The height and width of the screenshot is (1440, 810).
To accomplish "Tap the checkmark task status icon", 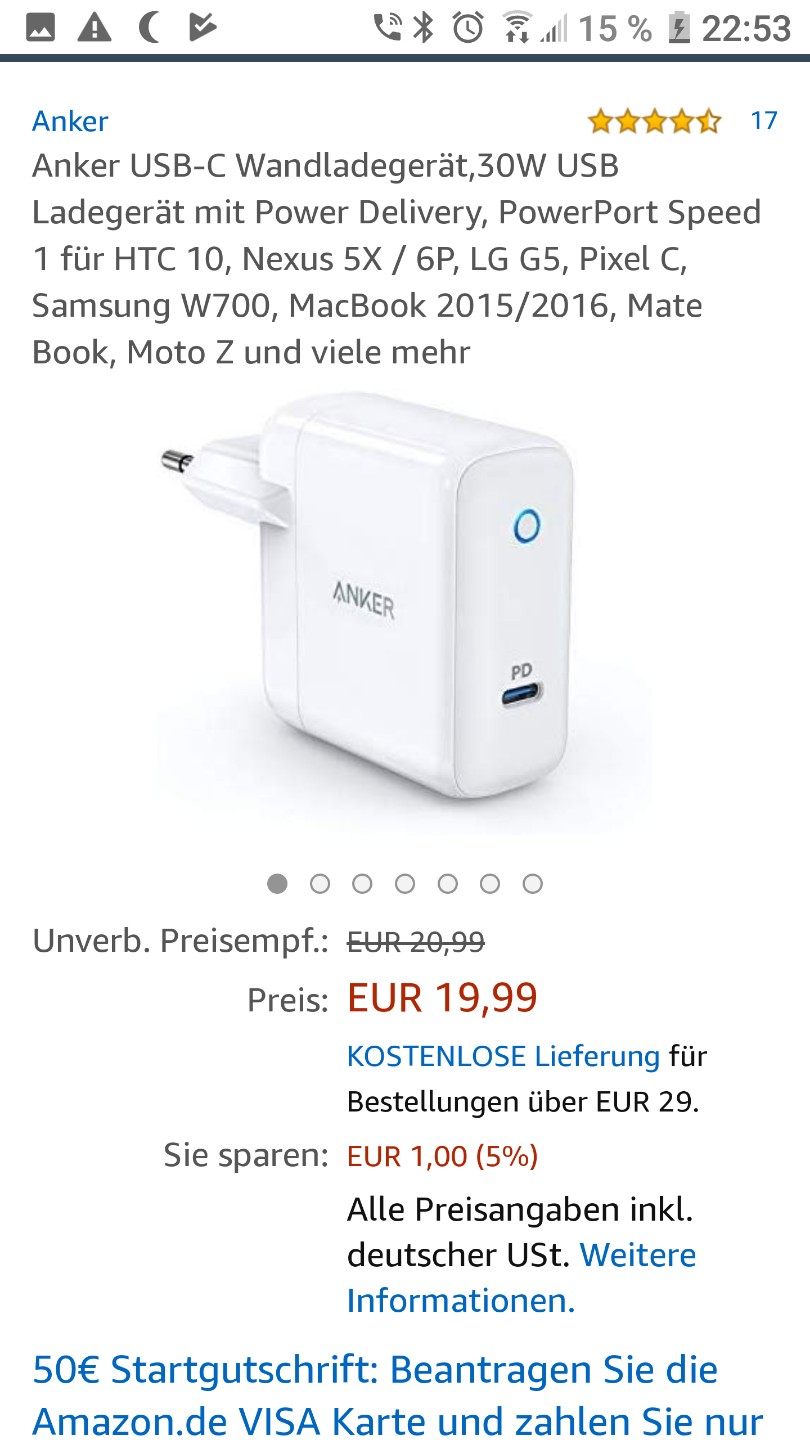I will [x=203, y=28].
